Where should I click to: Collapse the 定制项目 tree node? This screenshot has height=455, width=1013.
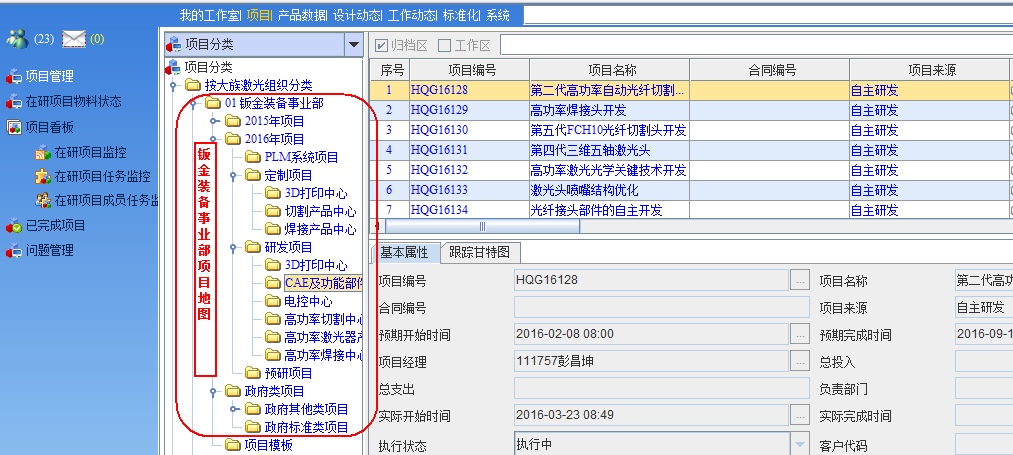(x=233, y=175)
